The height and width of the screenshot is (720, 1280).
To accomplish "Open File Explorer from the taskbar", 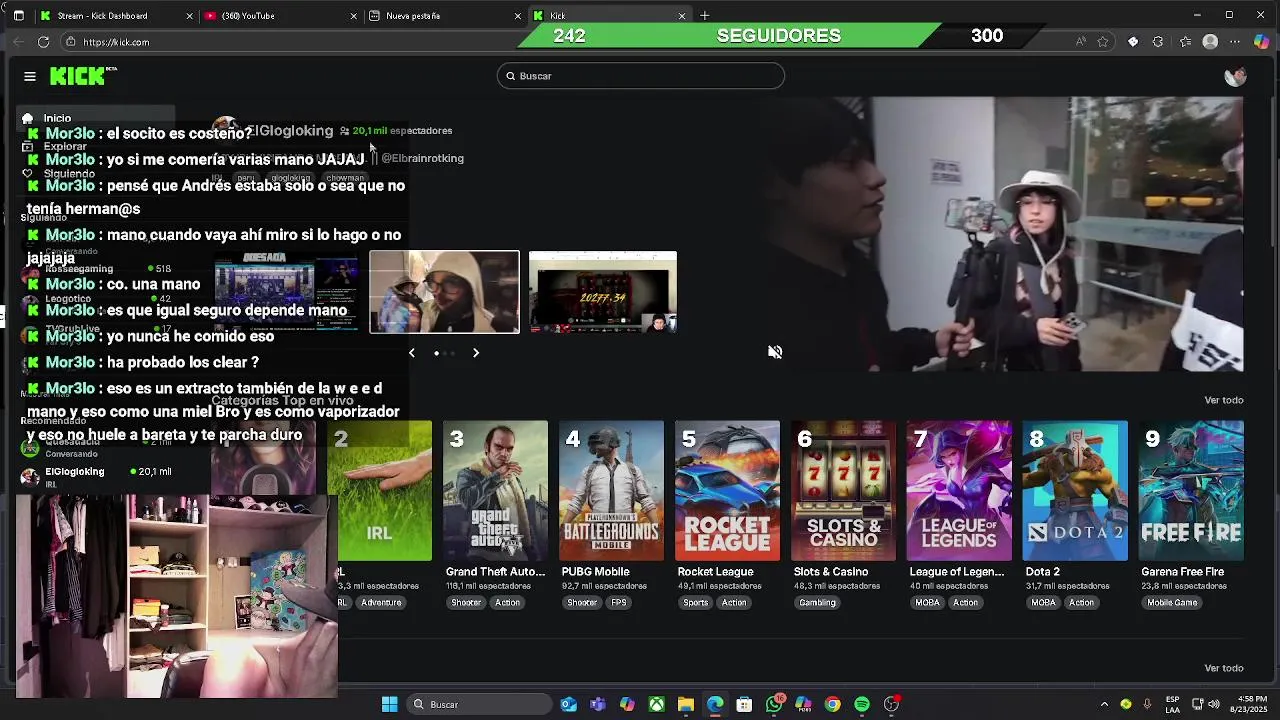I will [685, 704].
